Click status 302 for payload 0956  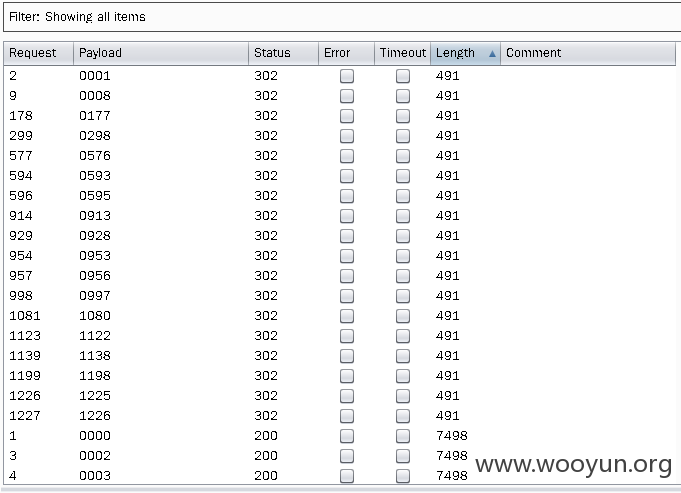pos(266,276)
